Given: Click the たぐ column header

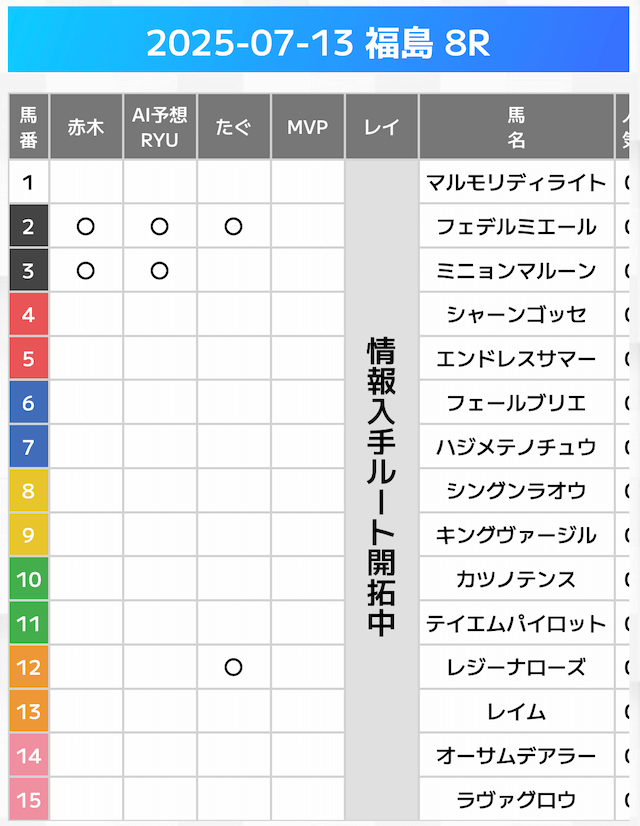Looking at the screenshot, I should tap(233, 127).
